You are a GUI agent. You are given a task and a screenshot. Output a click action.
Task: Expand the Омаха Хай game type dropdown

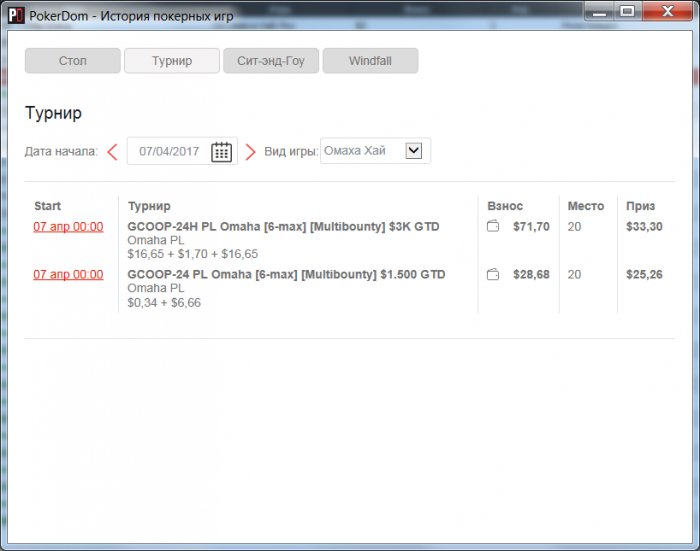413,150
